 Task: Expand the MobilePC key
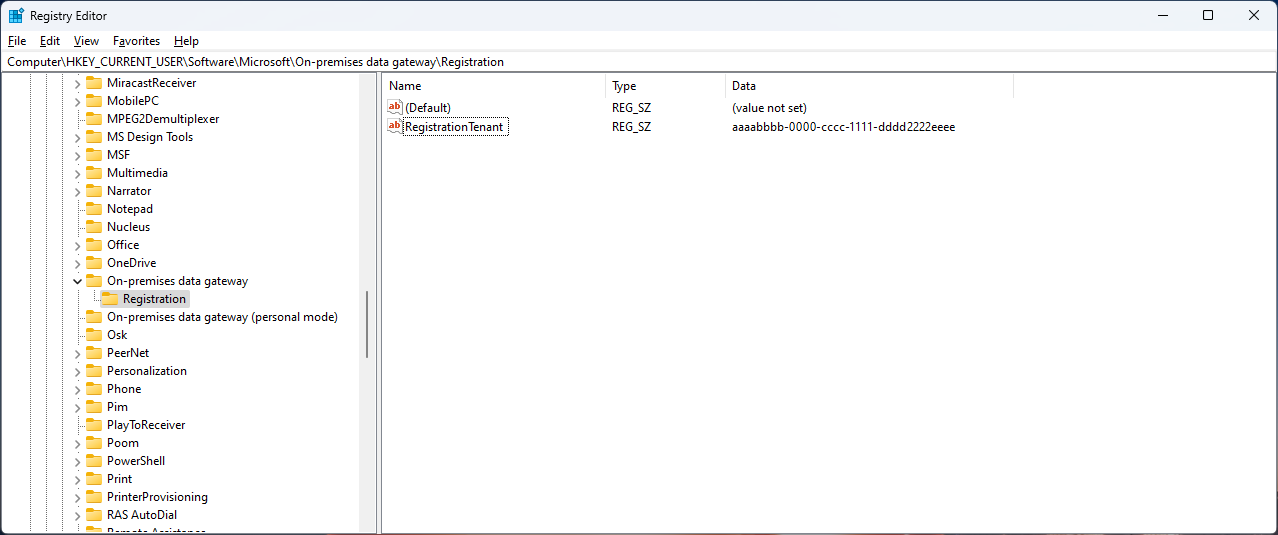coord(77,101)
